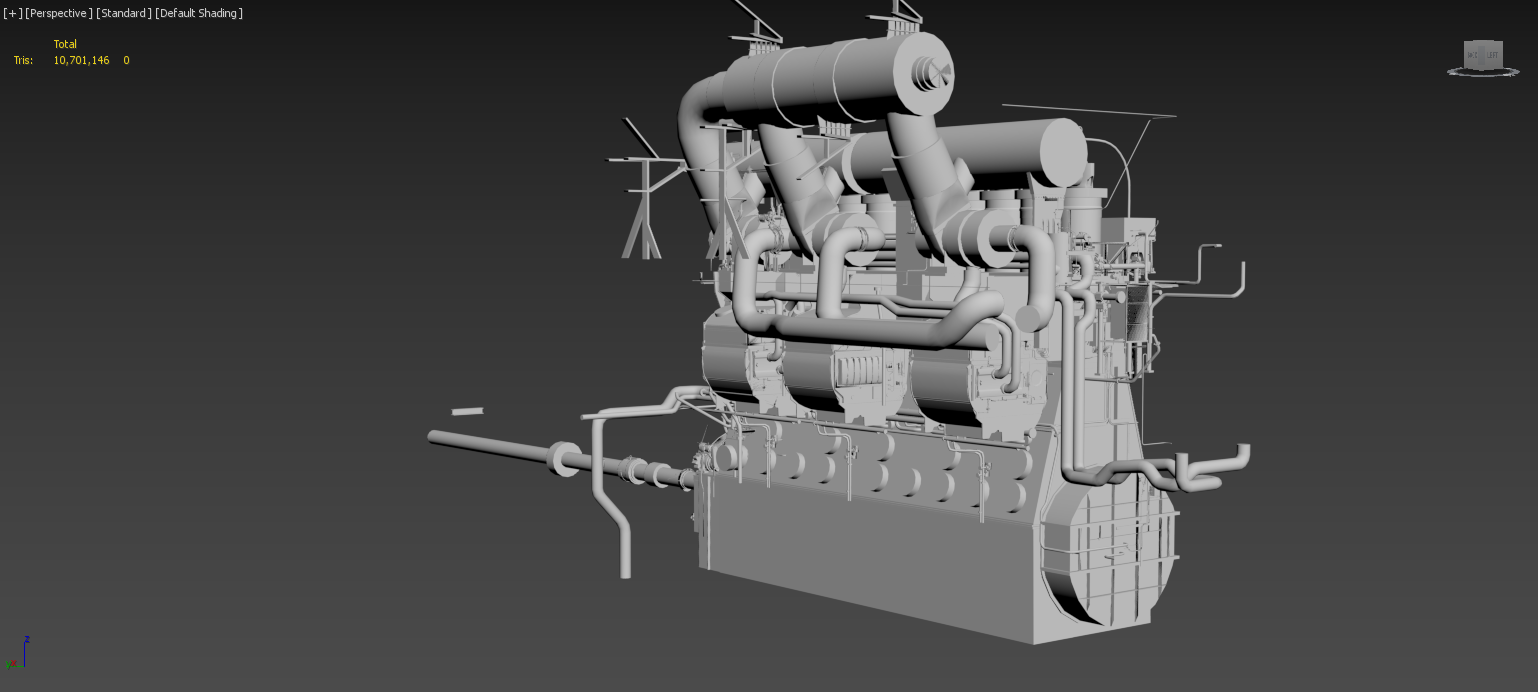Image resolution: width=1538 pixels, height=692 pixels.
Task: Click the LEFT face of the ViewCube
Action: coord(1492,55)
